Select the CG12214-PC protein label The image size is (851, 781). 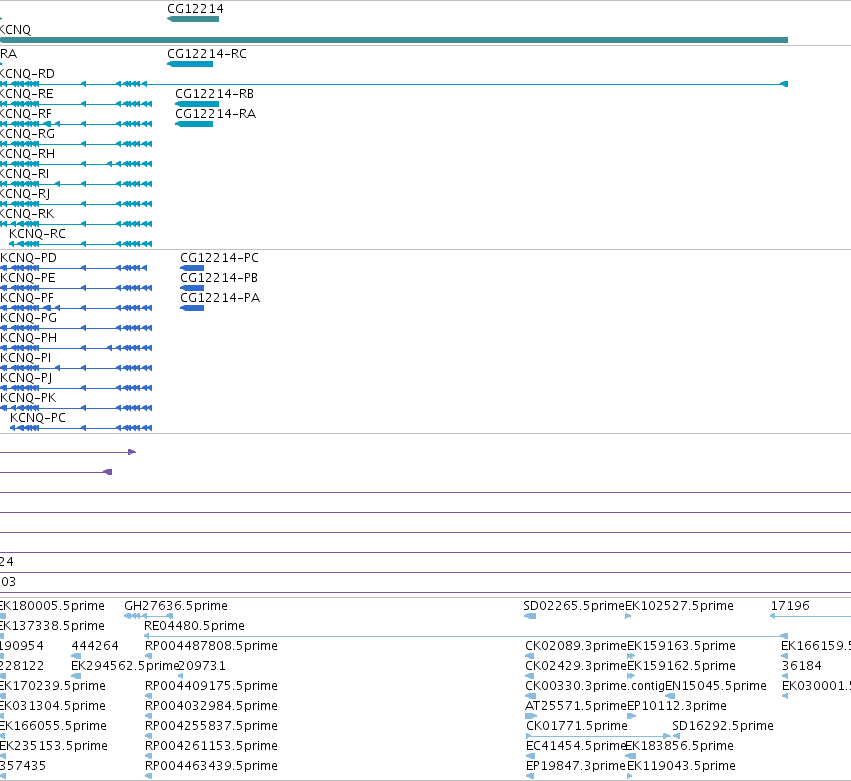coord(219,258)
